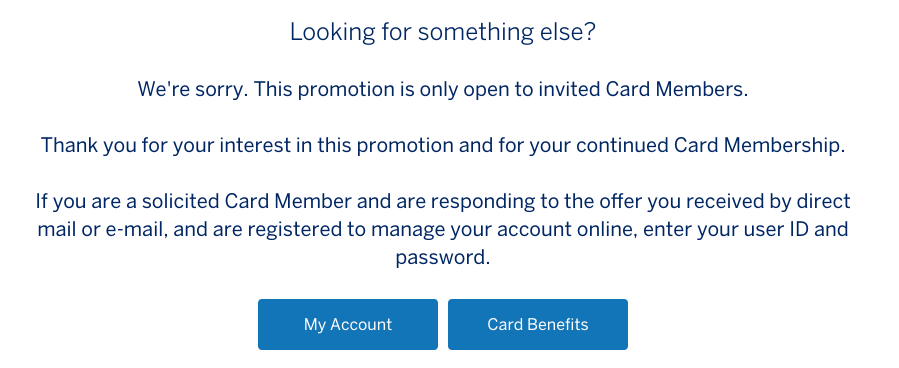Click the 'We're sorry' promotion notice text

click(443, 89)
